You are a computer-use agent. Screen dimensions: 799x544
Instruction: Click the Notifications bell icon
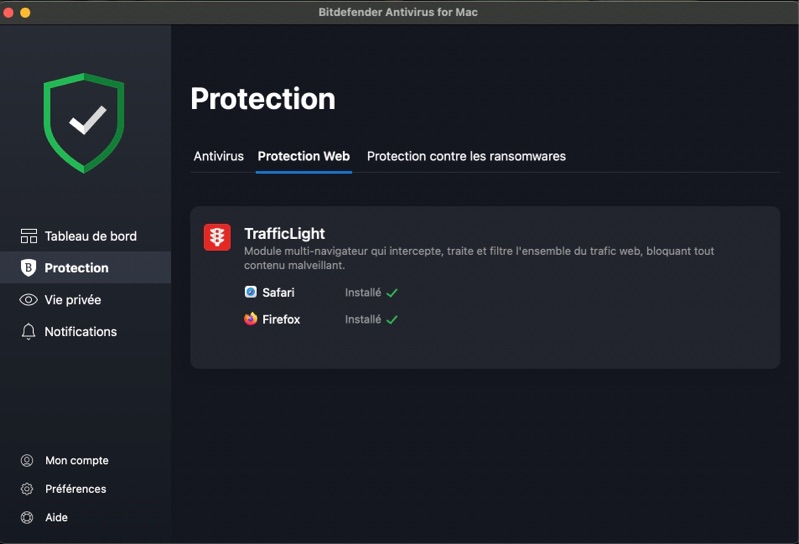pos(28,332)
